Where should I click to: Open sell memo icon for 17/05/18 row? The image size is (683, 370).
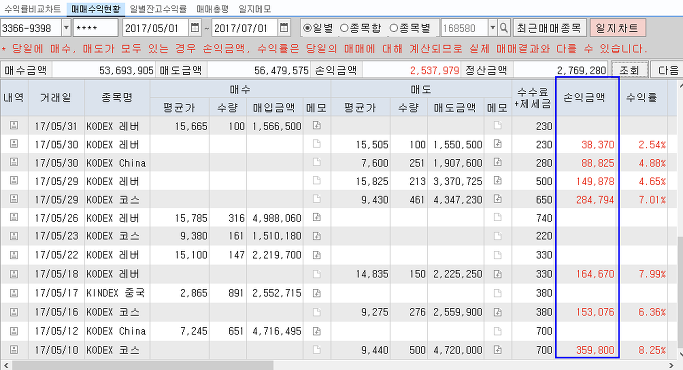pos(498,274)
